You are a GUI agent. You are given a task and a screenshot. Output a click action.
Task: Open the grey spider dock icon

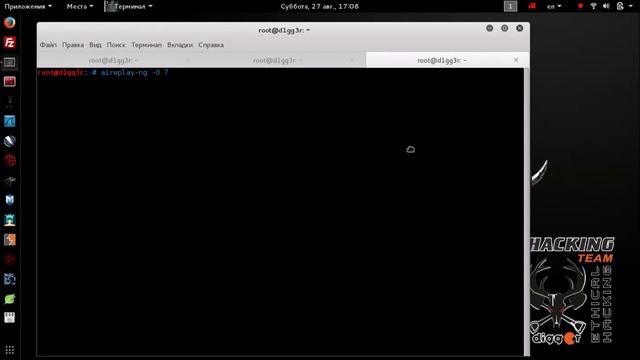(x=9, y=181)
